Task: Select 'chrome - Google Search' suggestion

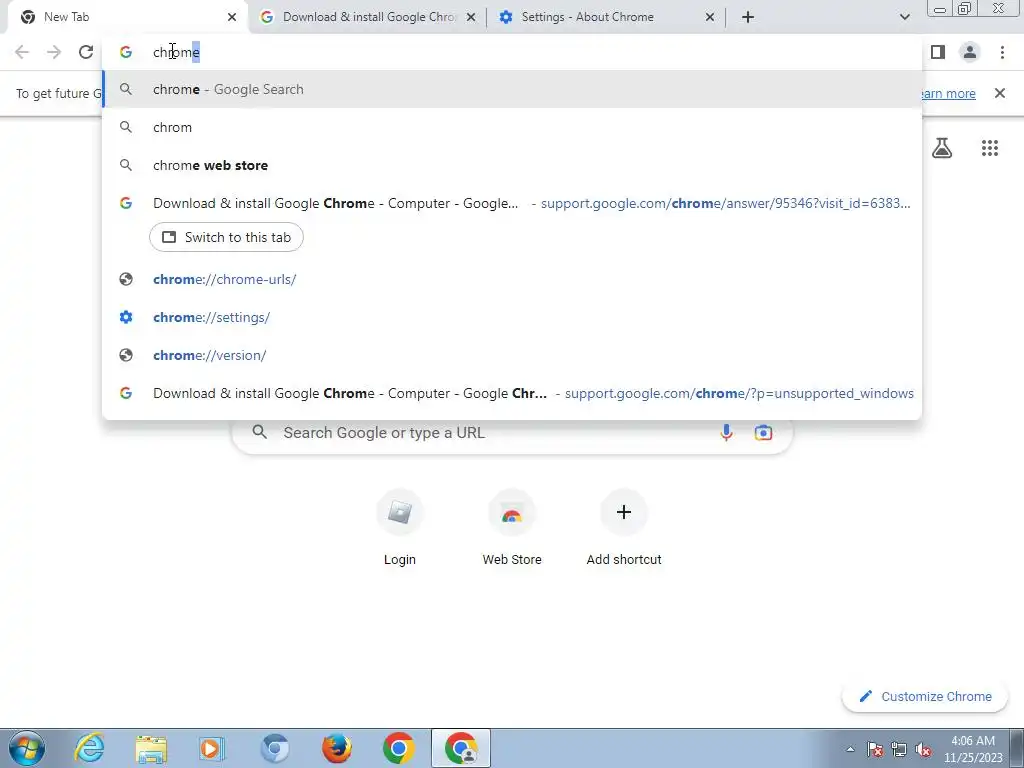Action: 512,89
